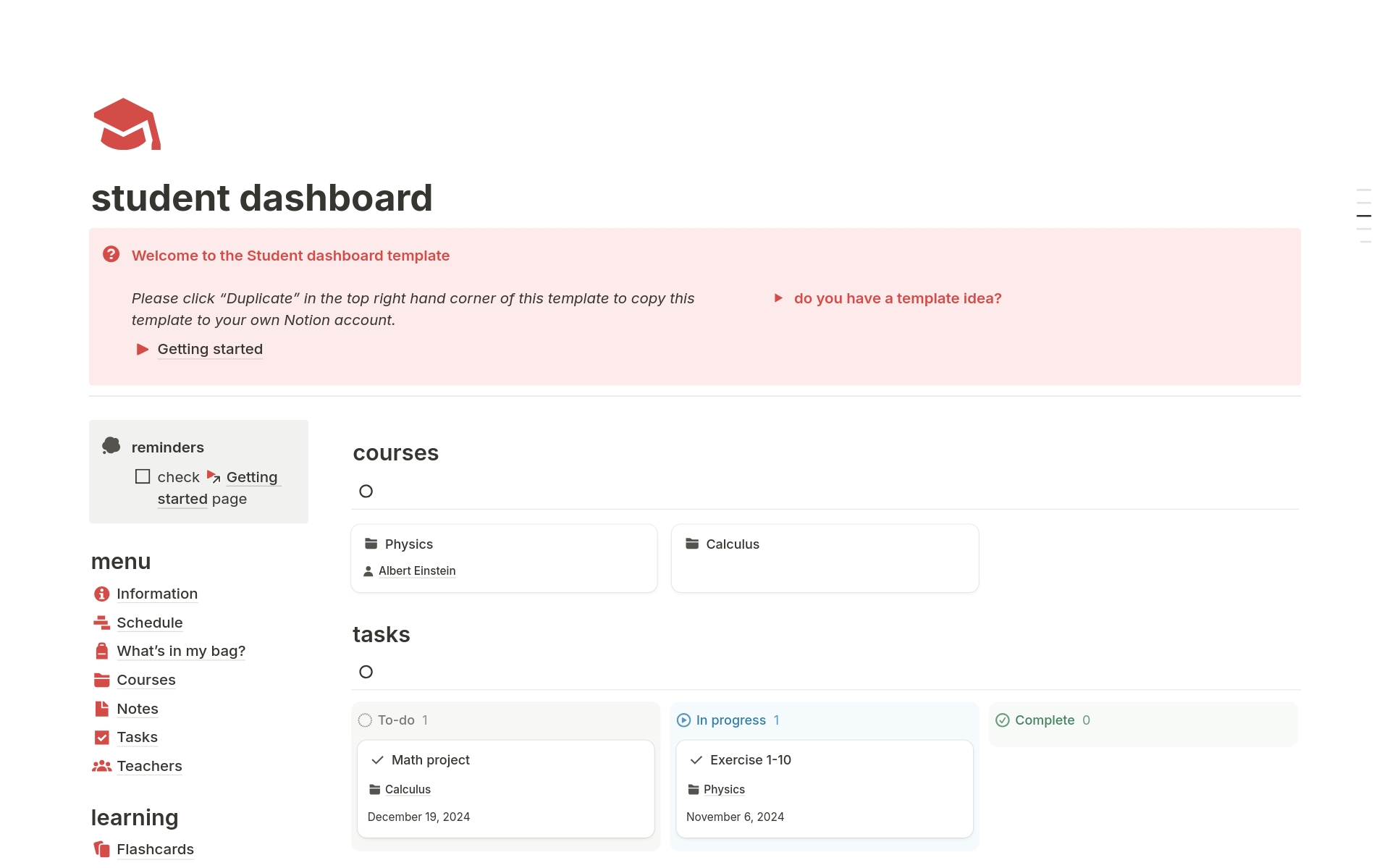The width and height of the screenshot is (1390, 868).
Task: Click the Teachers people icon
Action: pos(101,766)
